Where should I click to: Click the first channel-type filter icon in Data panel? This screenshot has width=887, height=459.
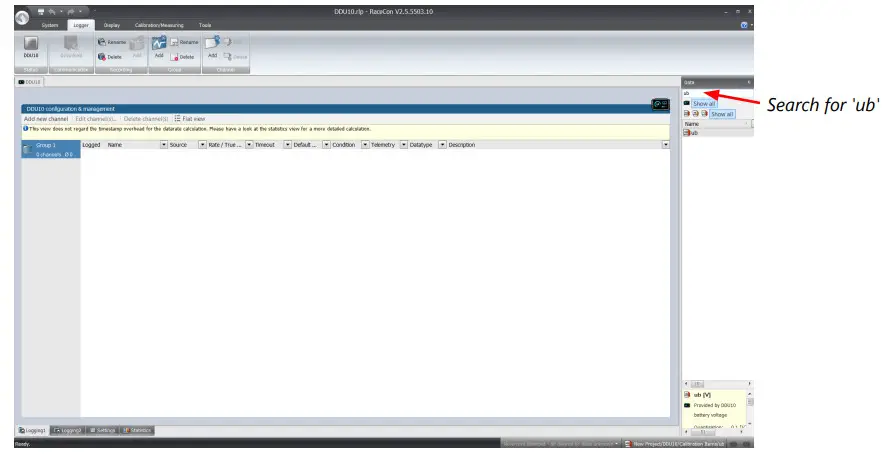click(x=687, y=114)
